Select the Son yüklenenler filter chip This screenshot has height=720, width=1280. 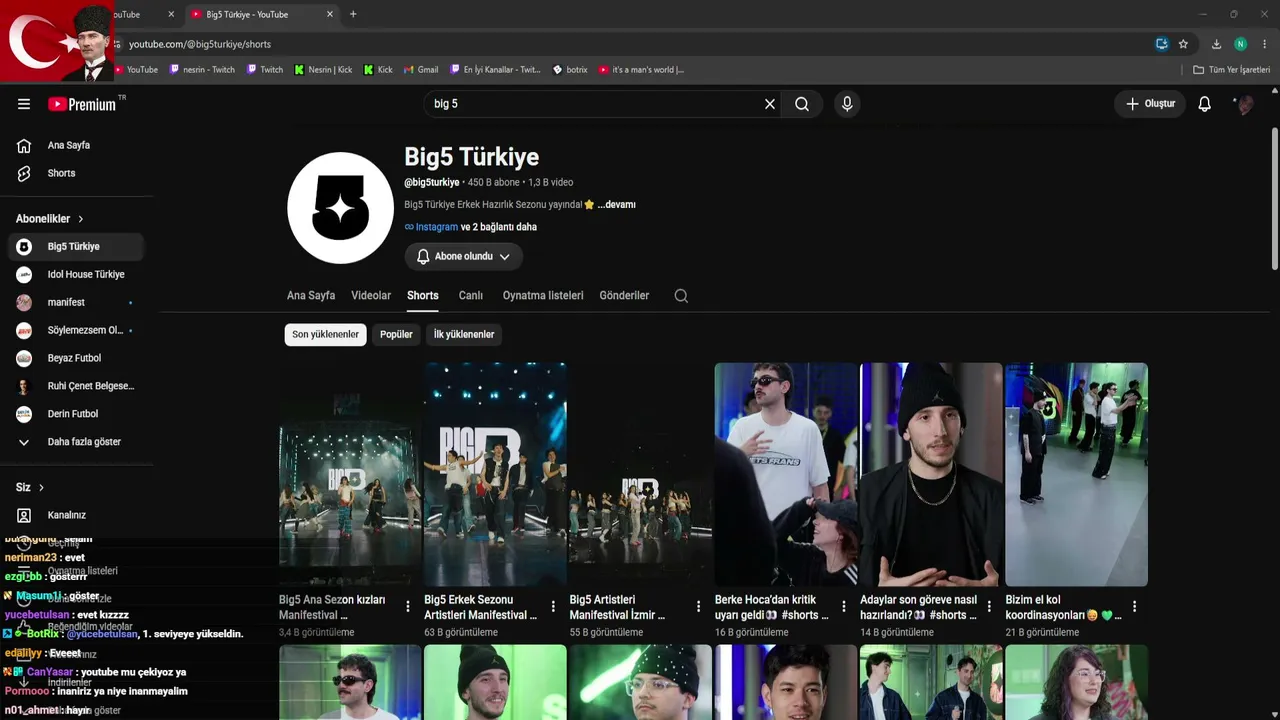[325, 334]
